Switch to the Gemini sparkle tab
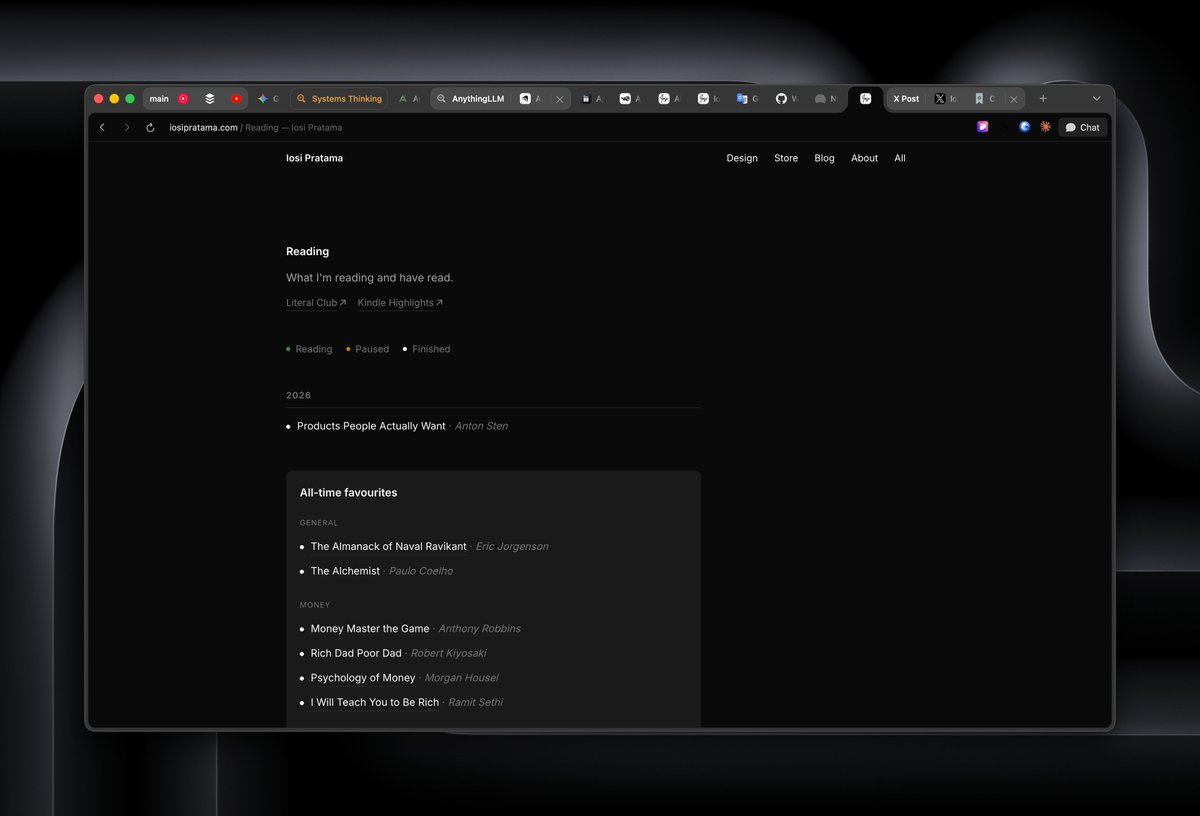1200x816 pixels. pos(268,99)
